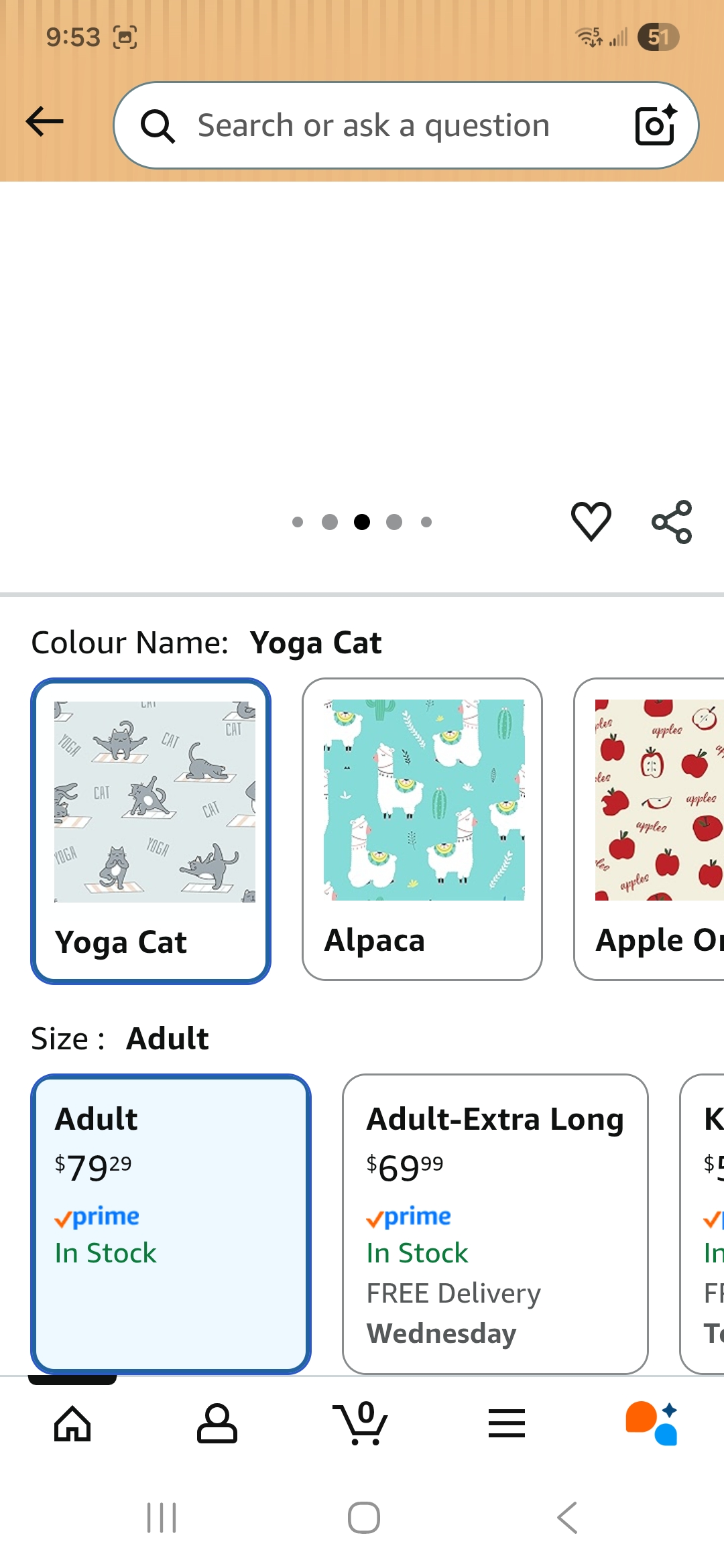Open the shopping cart
Screen dimensions: 724x1568
click(361, 1423)
